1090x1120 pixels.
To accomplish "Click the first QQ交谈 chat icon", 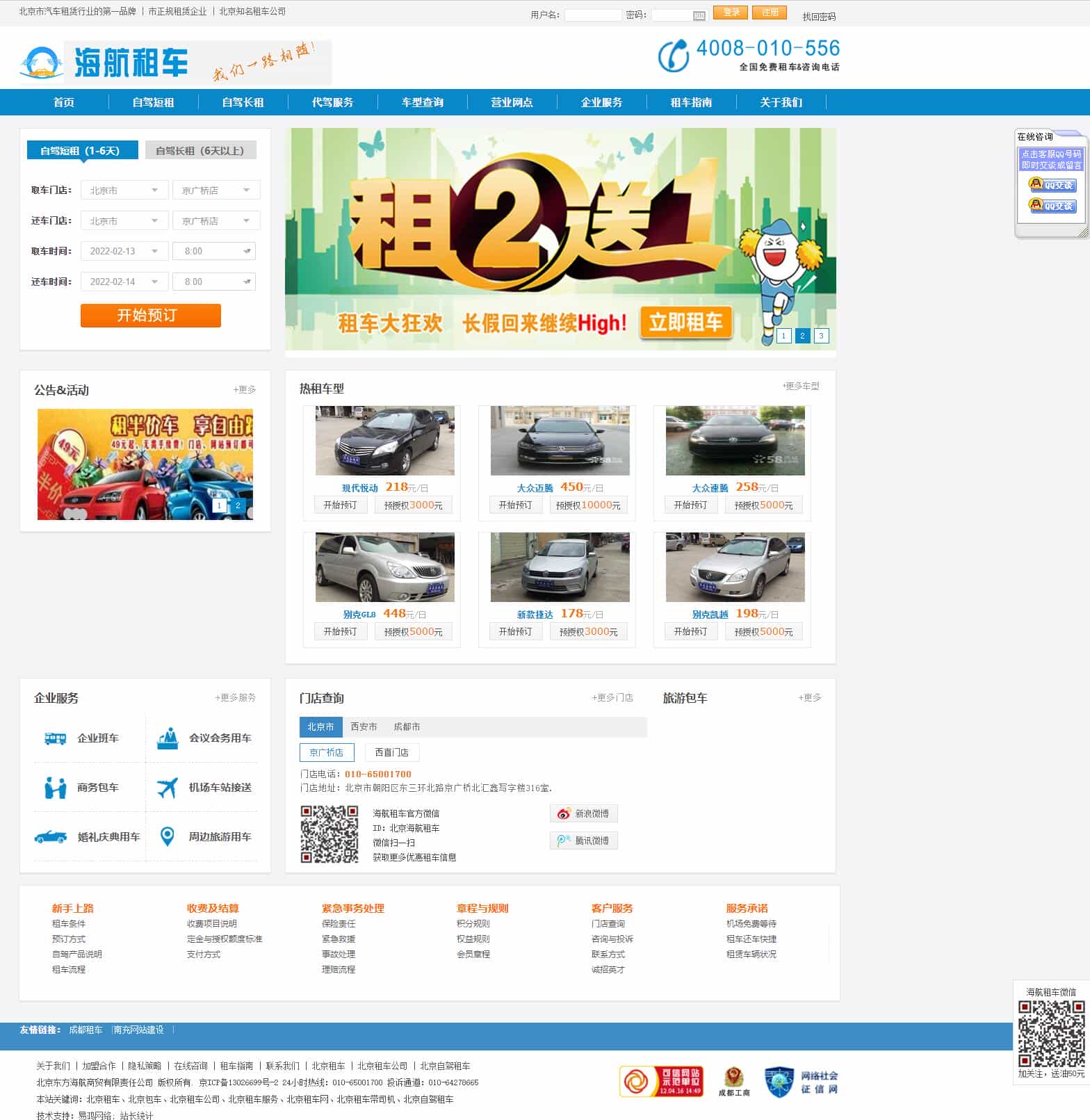I will point(1052,185).
